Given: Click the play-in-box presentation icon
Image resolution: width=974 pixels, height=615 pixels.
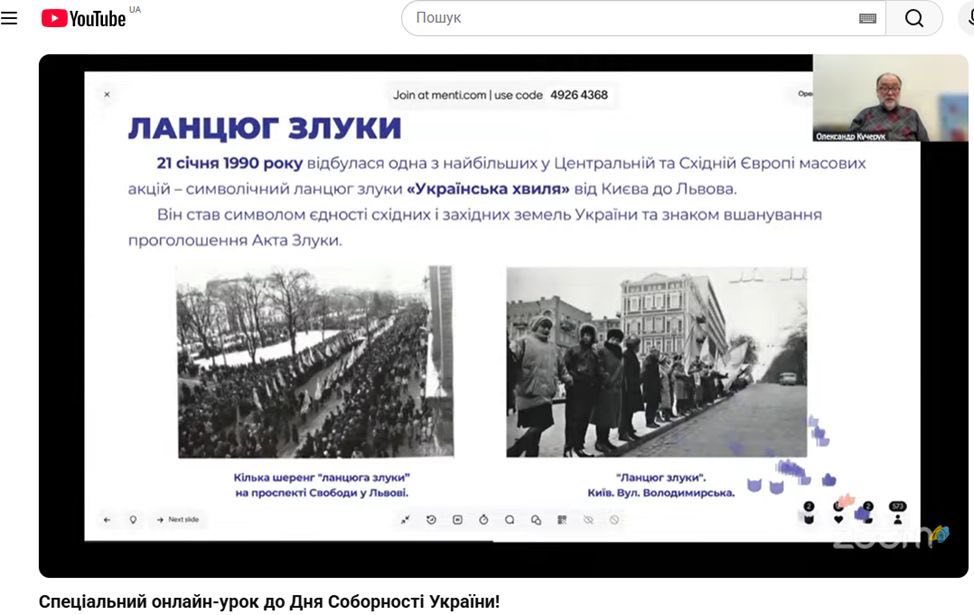Looking at the screenshot, I should (x=457, y=519).
